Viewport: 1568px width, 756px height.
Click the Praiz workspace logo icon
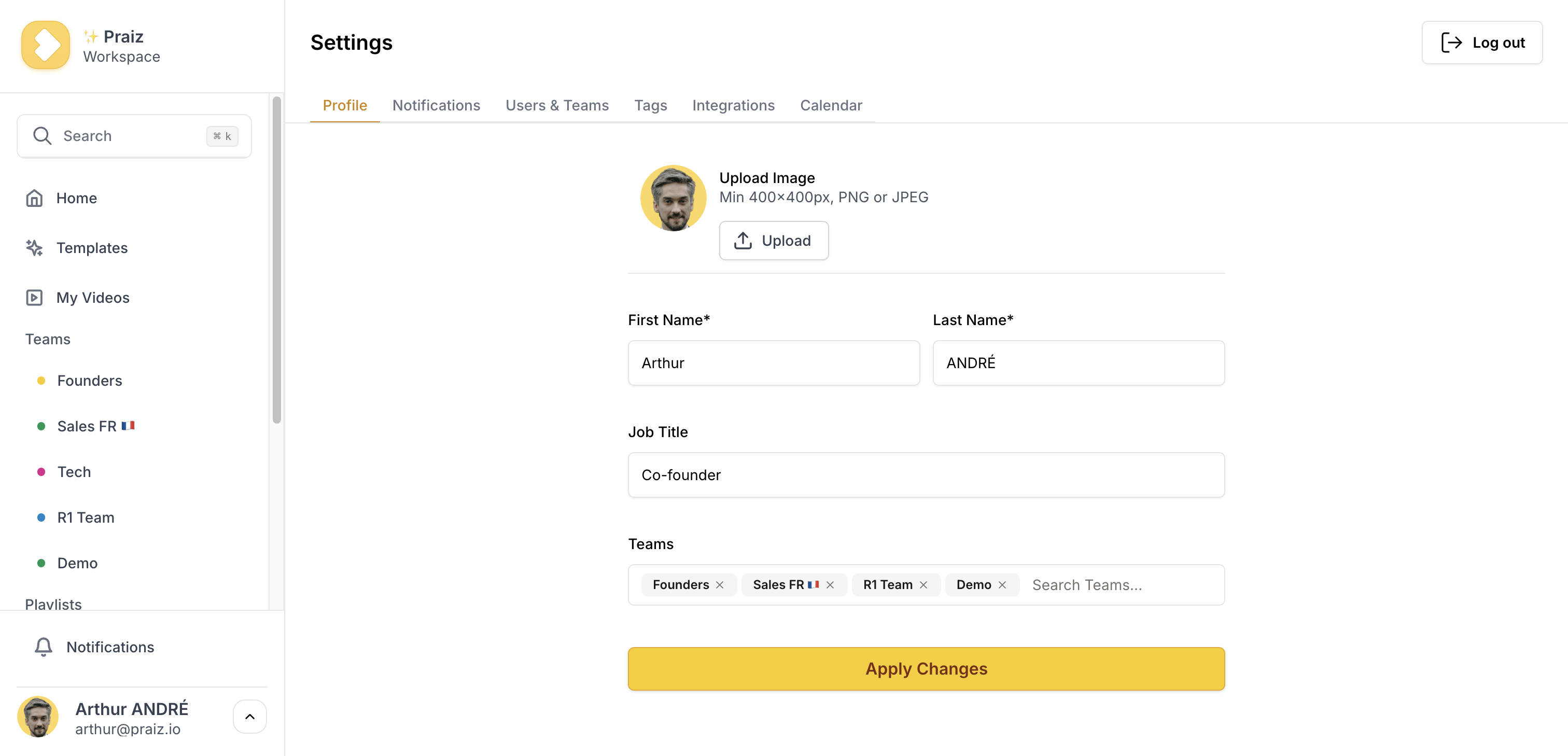[46, 45]
